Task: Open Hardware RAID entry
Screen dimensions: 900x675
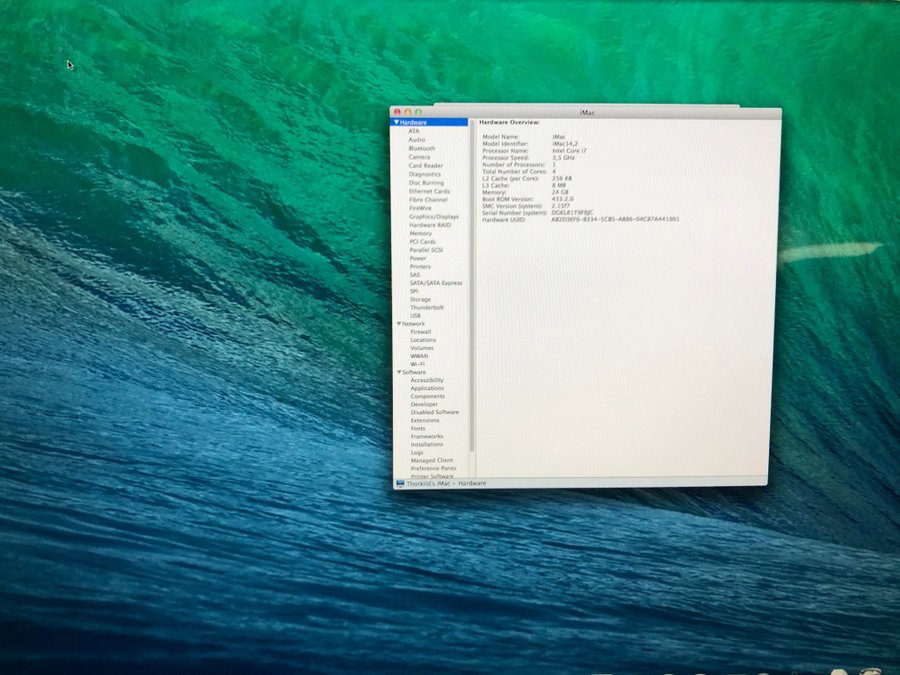Action: [430, 225]
